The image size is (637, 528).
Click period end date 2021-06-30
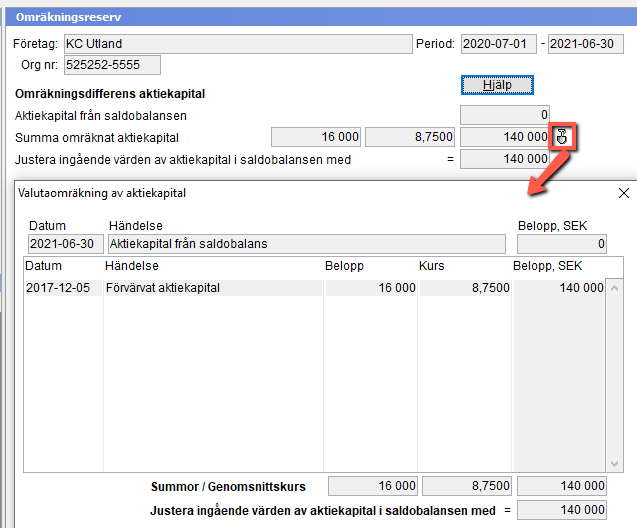click(586, 44)
